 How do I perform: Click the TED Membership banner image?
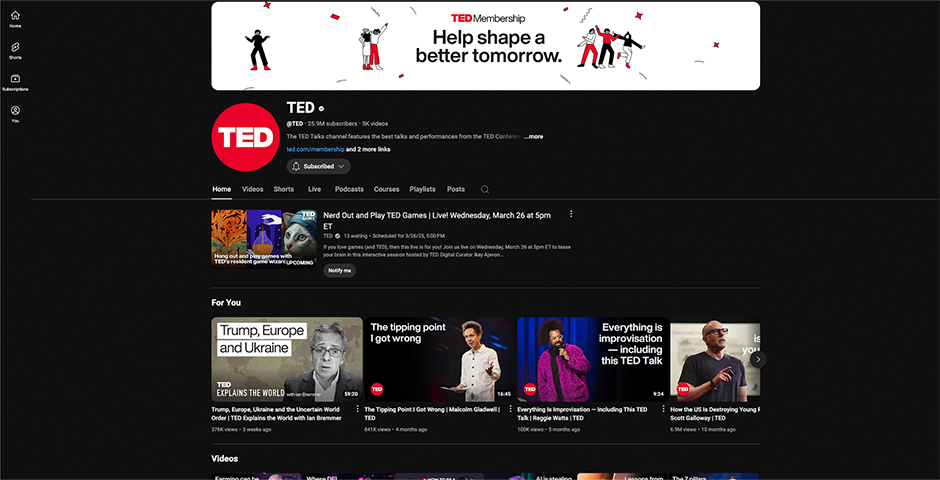tap(486, 46)
